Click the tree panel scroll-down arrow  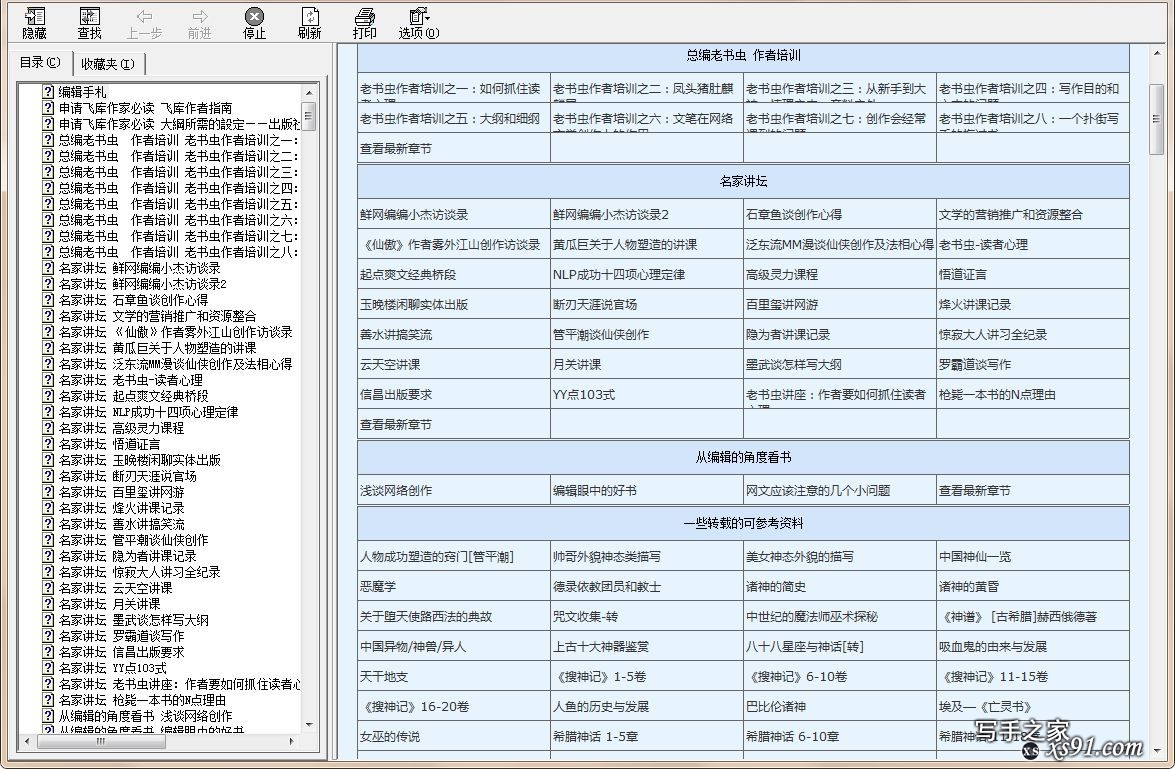(x=309, y=725)
